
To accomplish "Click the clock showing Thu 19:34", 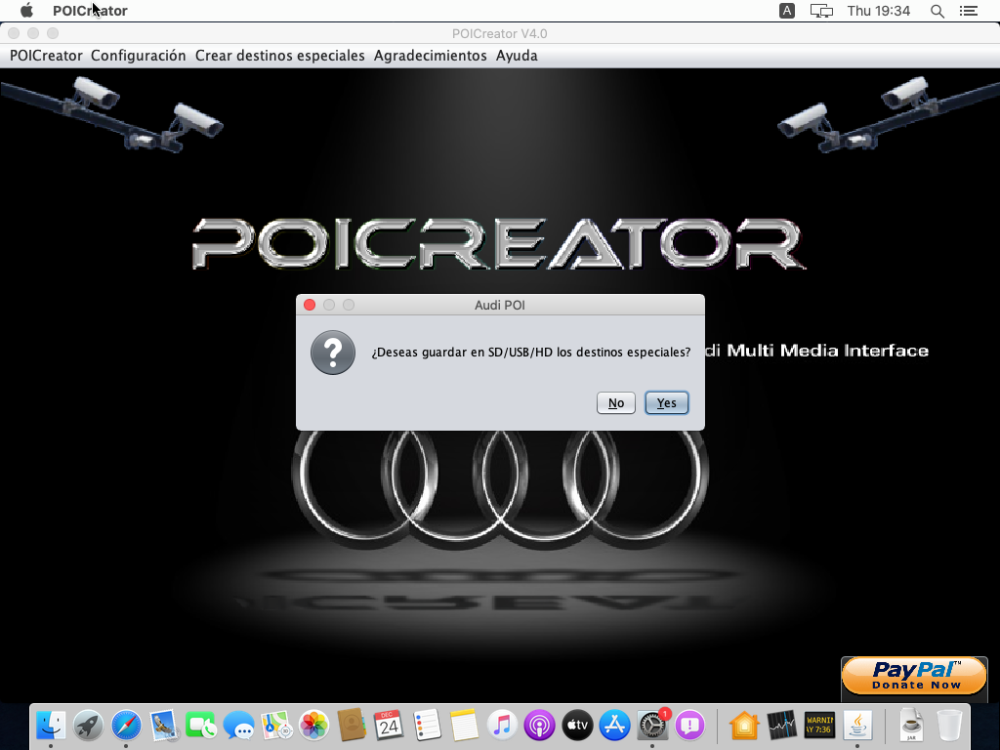I will [878, 10].
